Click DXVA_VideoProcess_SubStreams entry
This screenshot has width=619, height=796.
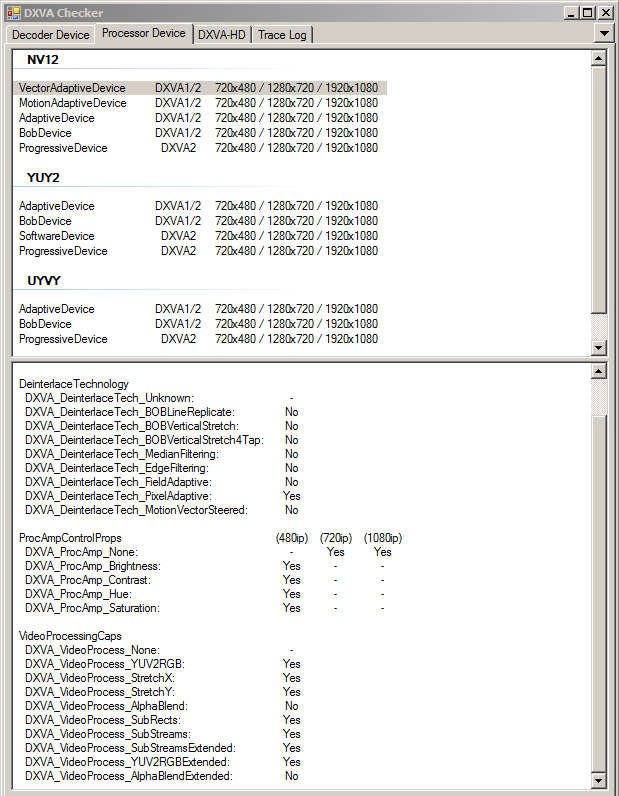click(108, 734)
